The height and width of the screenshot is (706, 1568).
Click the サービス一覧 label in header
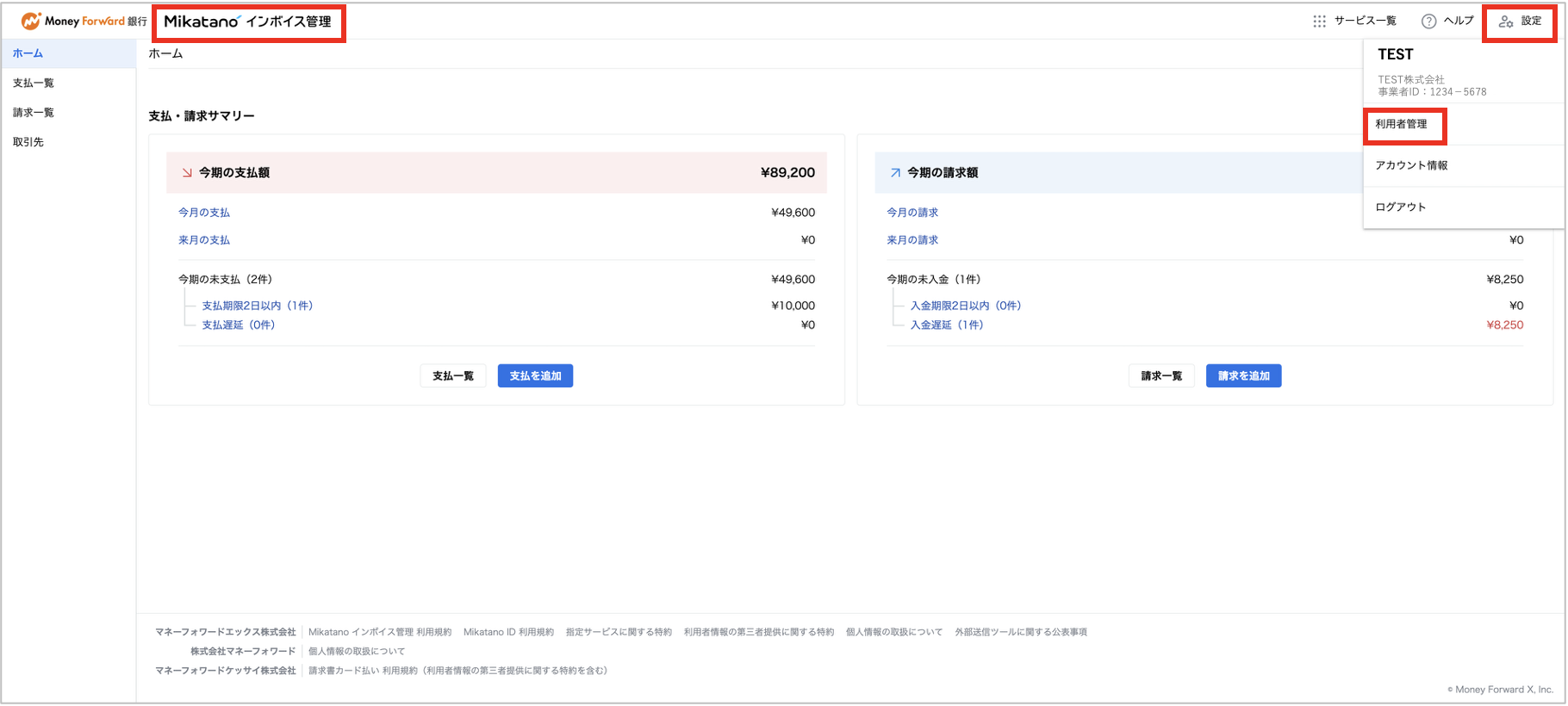click(x=1366, y=21)
